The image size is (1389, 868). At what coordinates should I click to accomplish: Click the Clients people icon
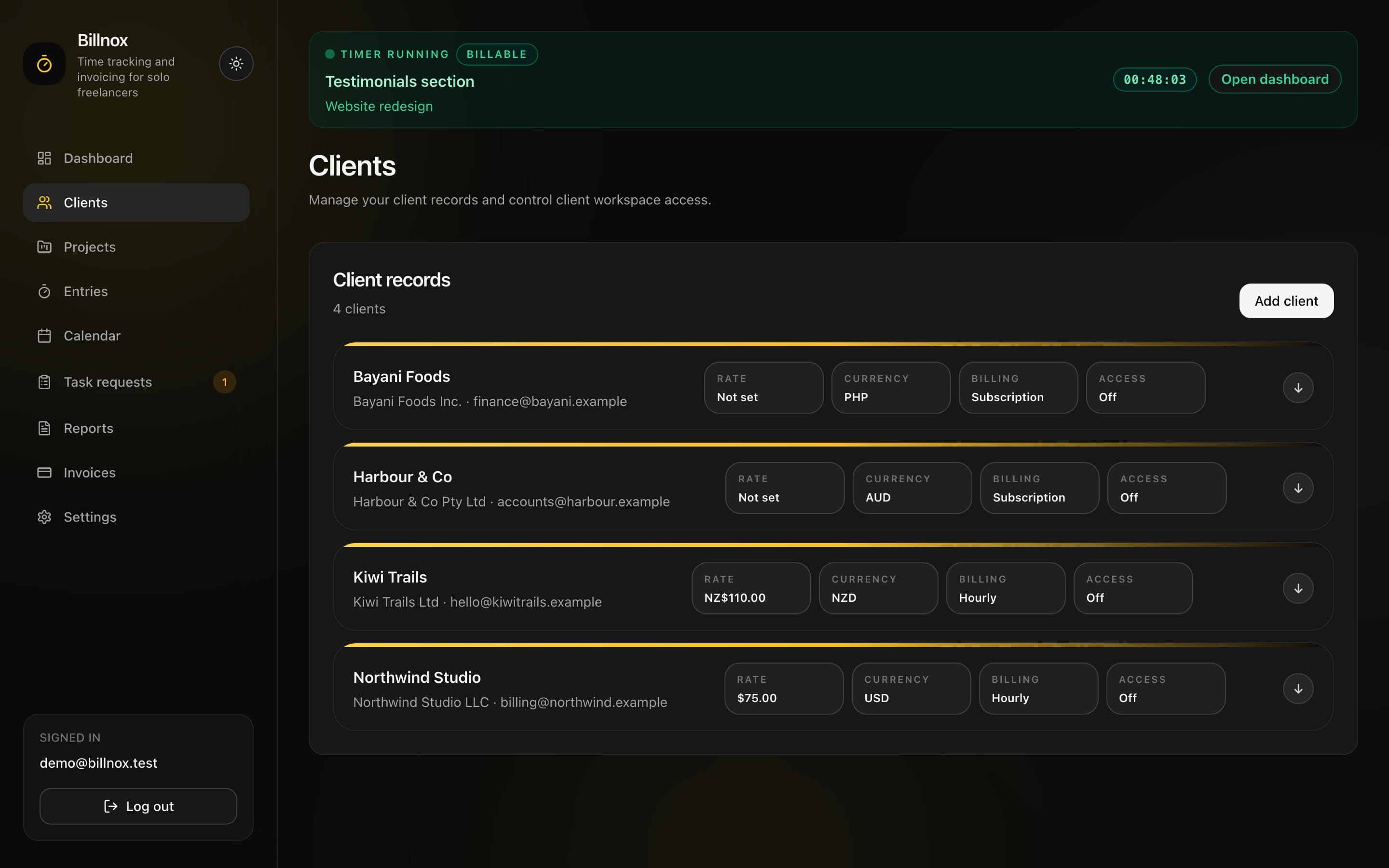point(44,203)
